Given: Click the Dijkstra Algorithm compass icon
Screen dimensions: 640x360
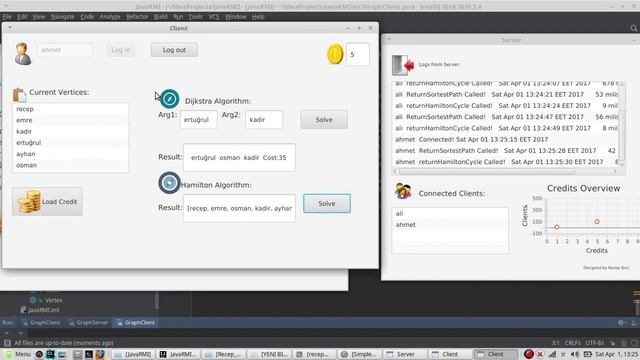Looking at the screenshot, I should click(169, 99).
